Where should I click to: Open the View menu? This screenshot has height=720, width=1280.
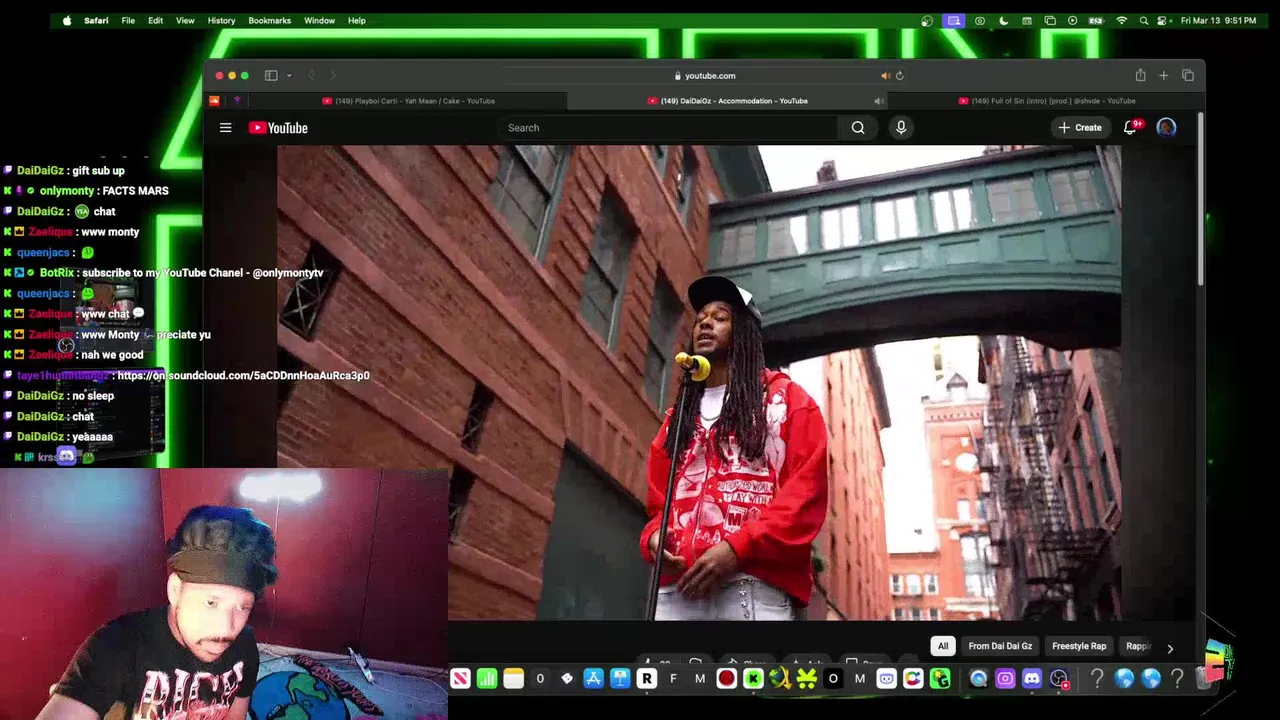click(x=185, y=20)
